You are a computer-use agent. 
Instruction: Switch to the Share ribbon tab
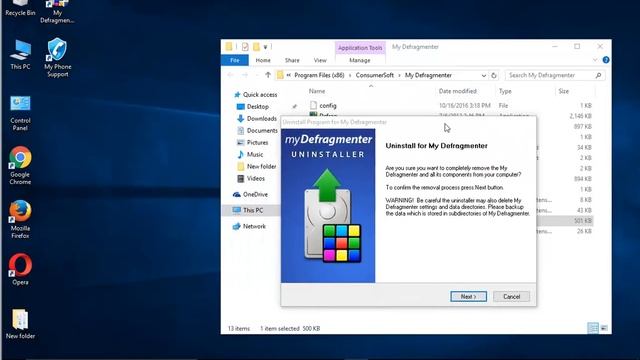[x=292, y=60]
